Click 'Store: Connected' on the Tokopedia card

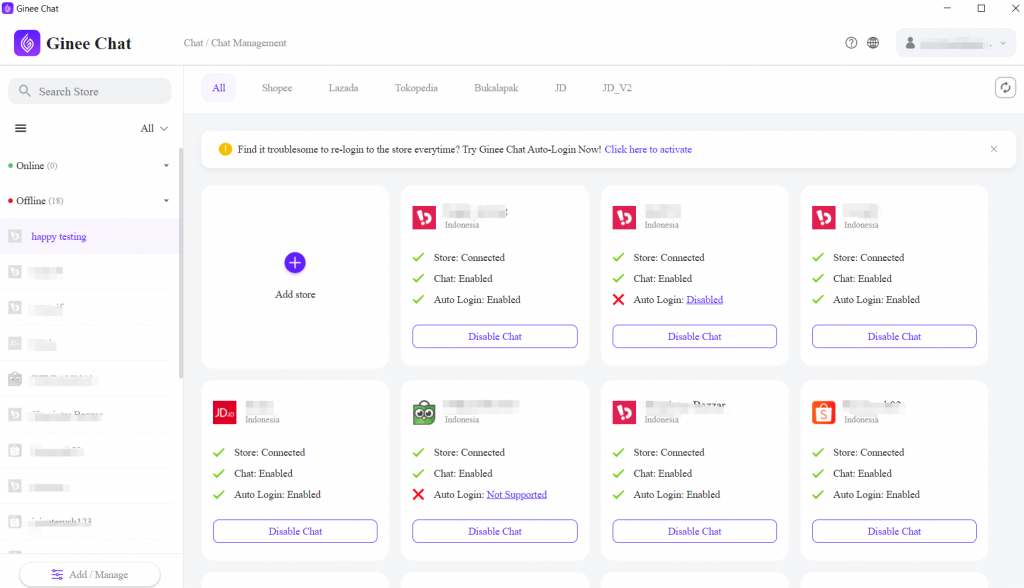tap(470, 453)
